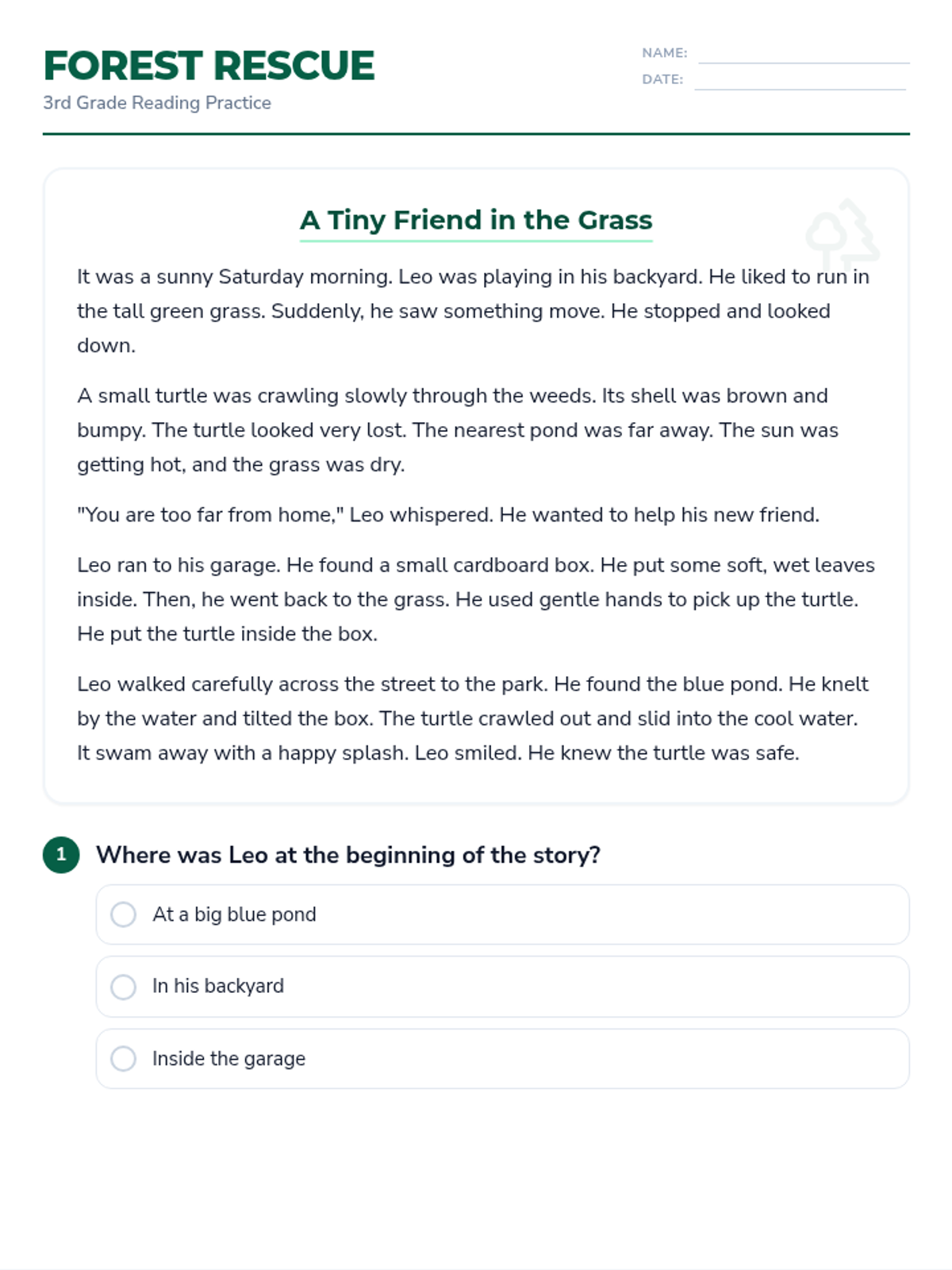Click the green question number 1 badge
Screen dimensions: 952x1270
tap(61, 855)
